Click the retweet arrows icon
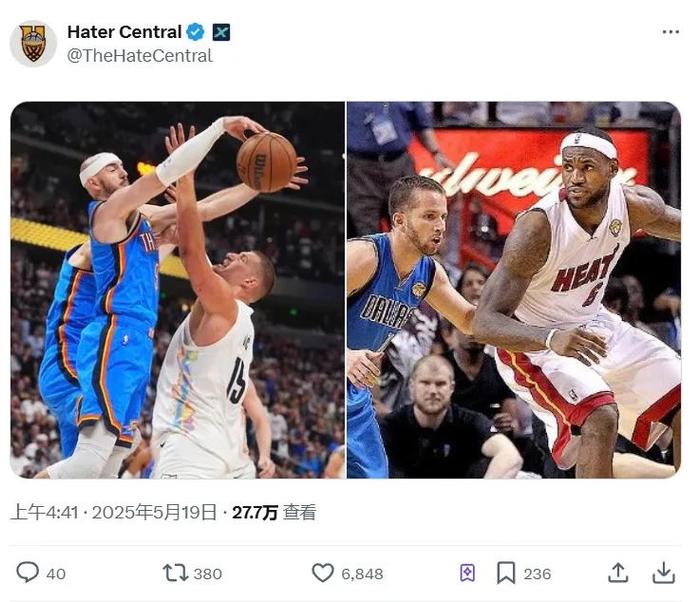Screen dimensions: 700x602 [x=175, y=573]
